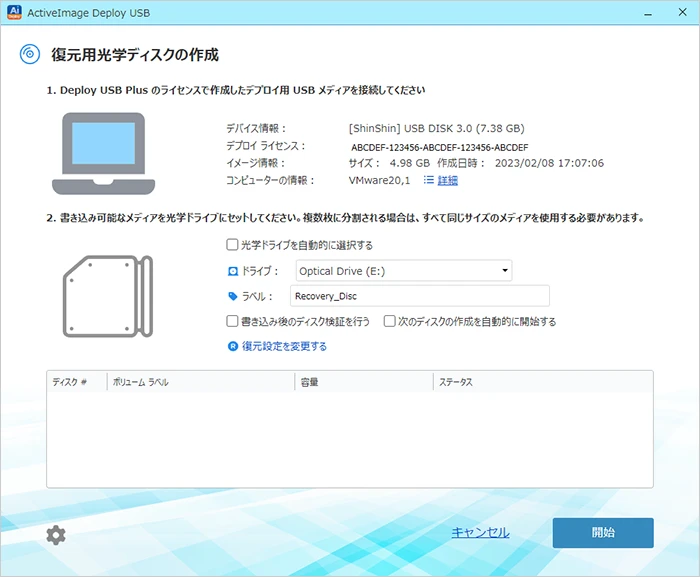Click the [ShinShin] USB DISK 3.0 device text
700x577 pixels.
tap(437, 129)
